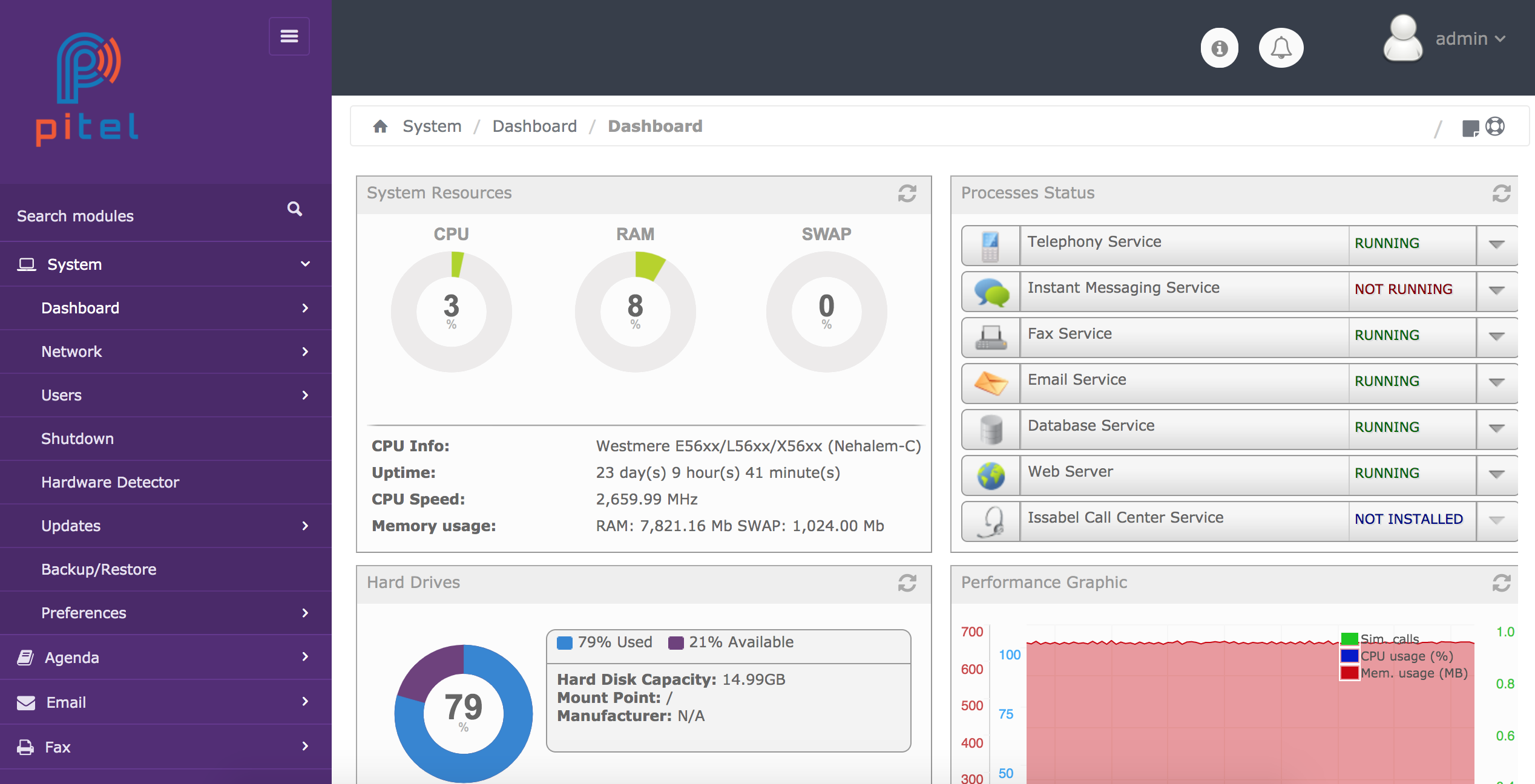Refresh the Processes Status panel
Image resolution: width=1535 pixels, height=784 pixels.
(1501, 194)
